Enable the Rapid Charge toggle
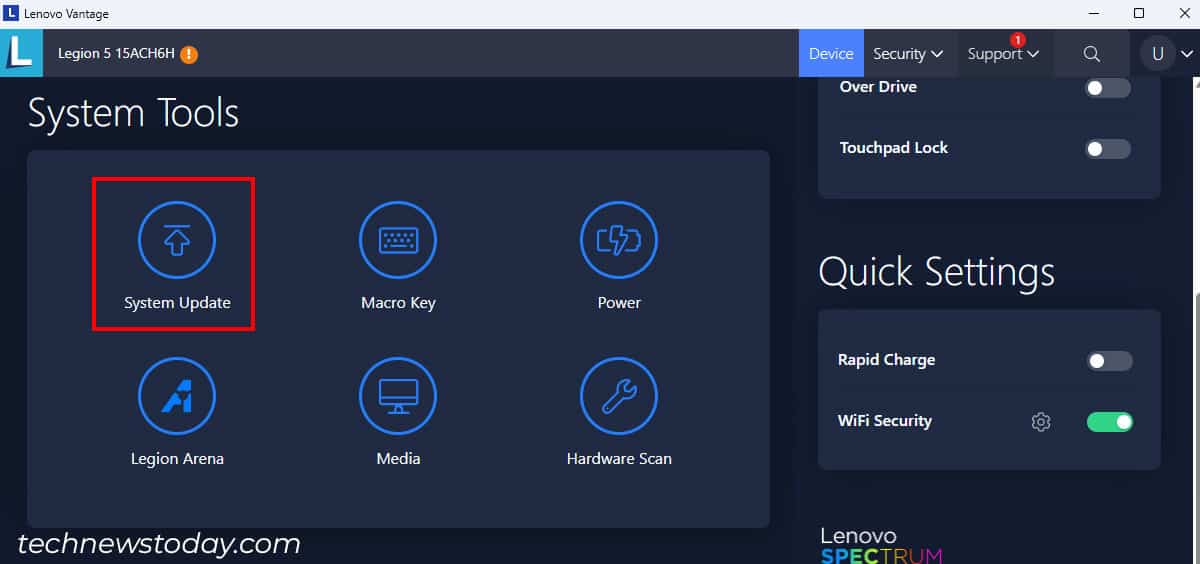 [1109, 361]
